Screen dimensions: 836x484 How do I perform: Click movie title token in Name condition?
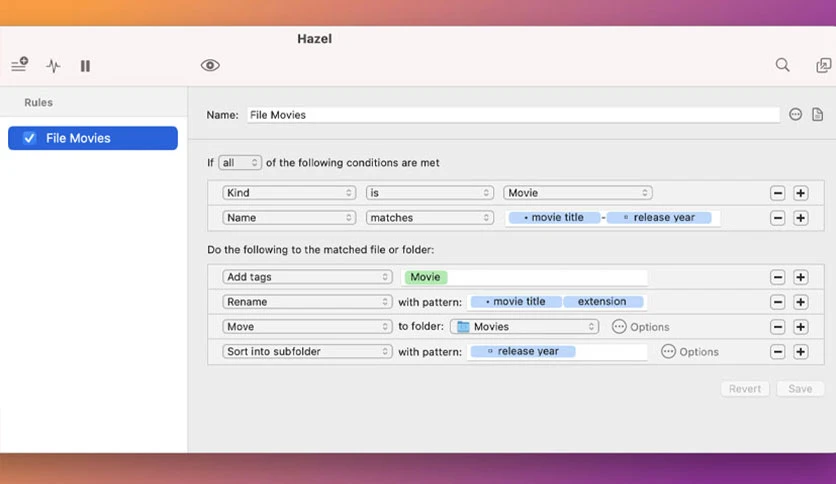[x=554, y=217]
